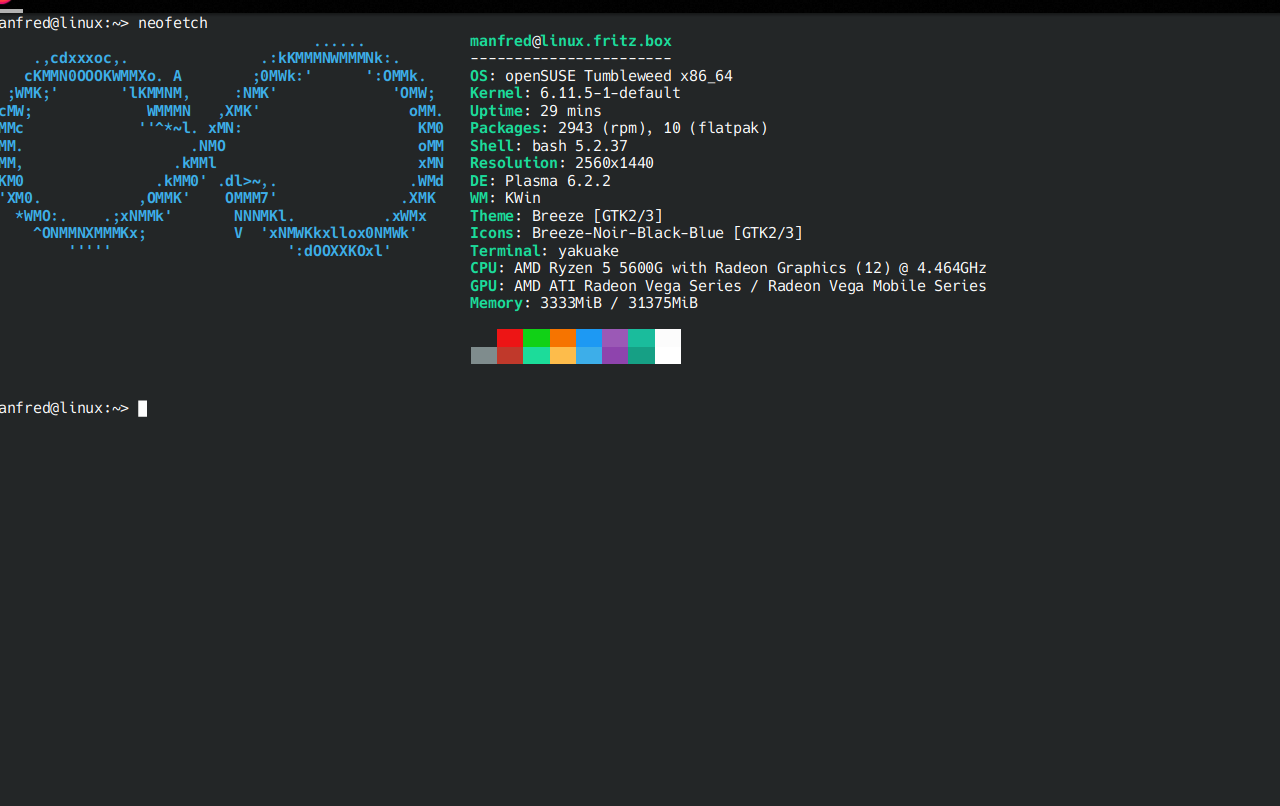The image size is (1280, 806).
Task: Click the bright green color block
Action: coord(536,338)
